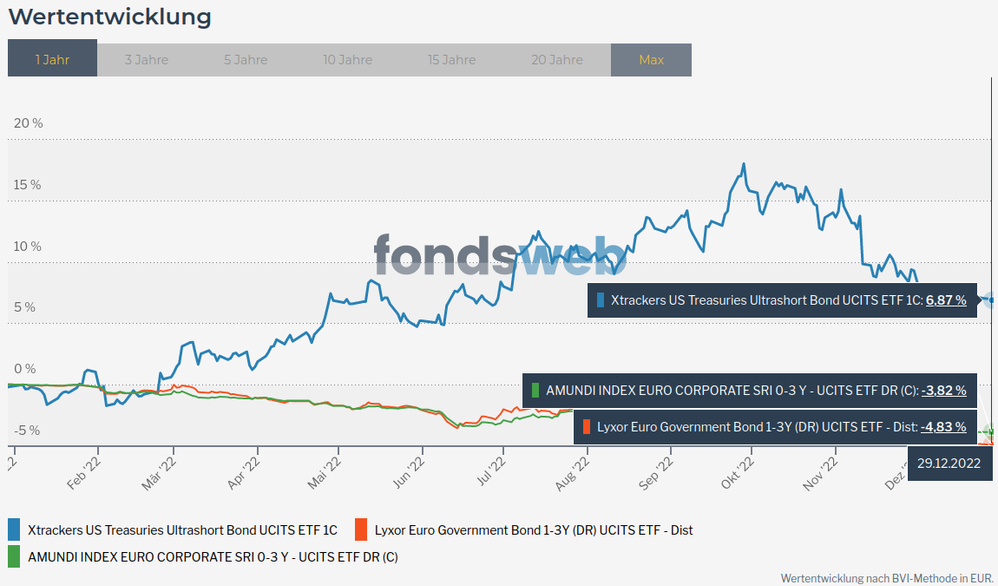Viewport: 998px width, 586px height.
Task: Toggle AMUNDI INDEX EURO CORPORATE legend entry
Action: coord(212,556)
